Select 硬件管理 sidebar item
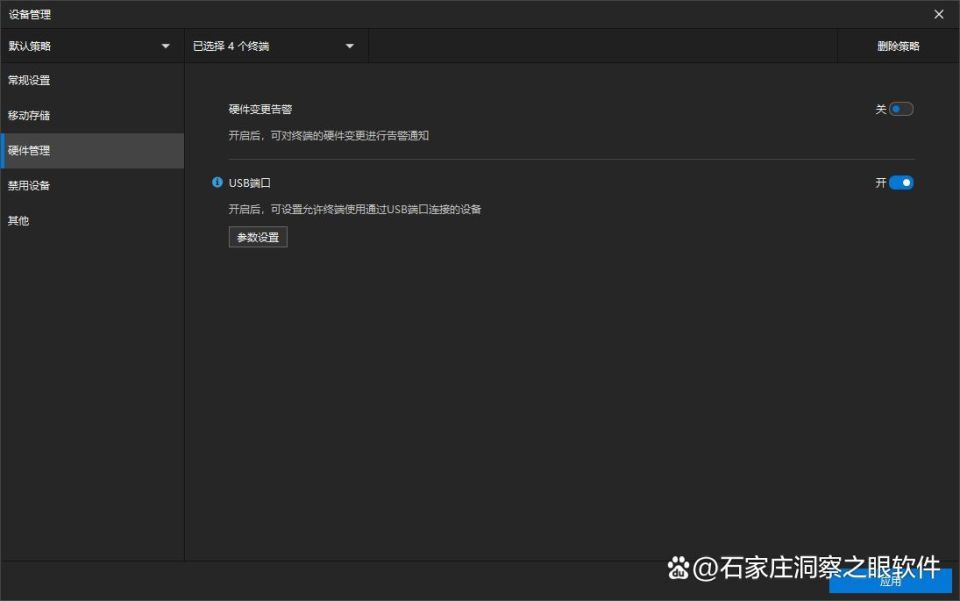 coord(92,151)
